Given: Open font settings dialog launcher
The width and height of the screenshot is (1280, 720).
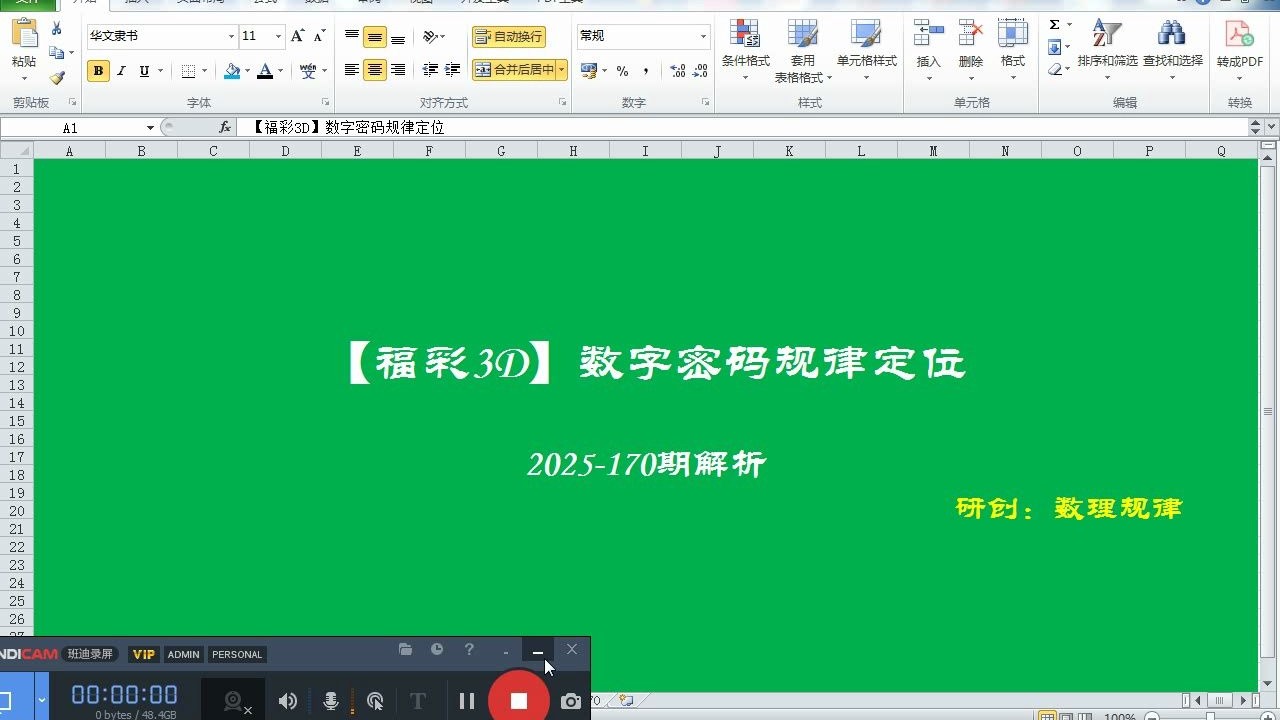Looking at the screenshot, I should [326, 103].
